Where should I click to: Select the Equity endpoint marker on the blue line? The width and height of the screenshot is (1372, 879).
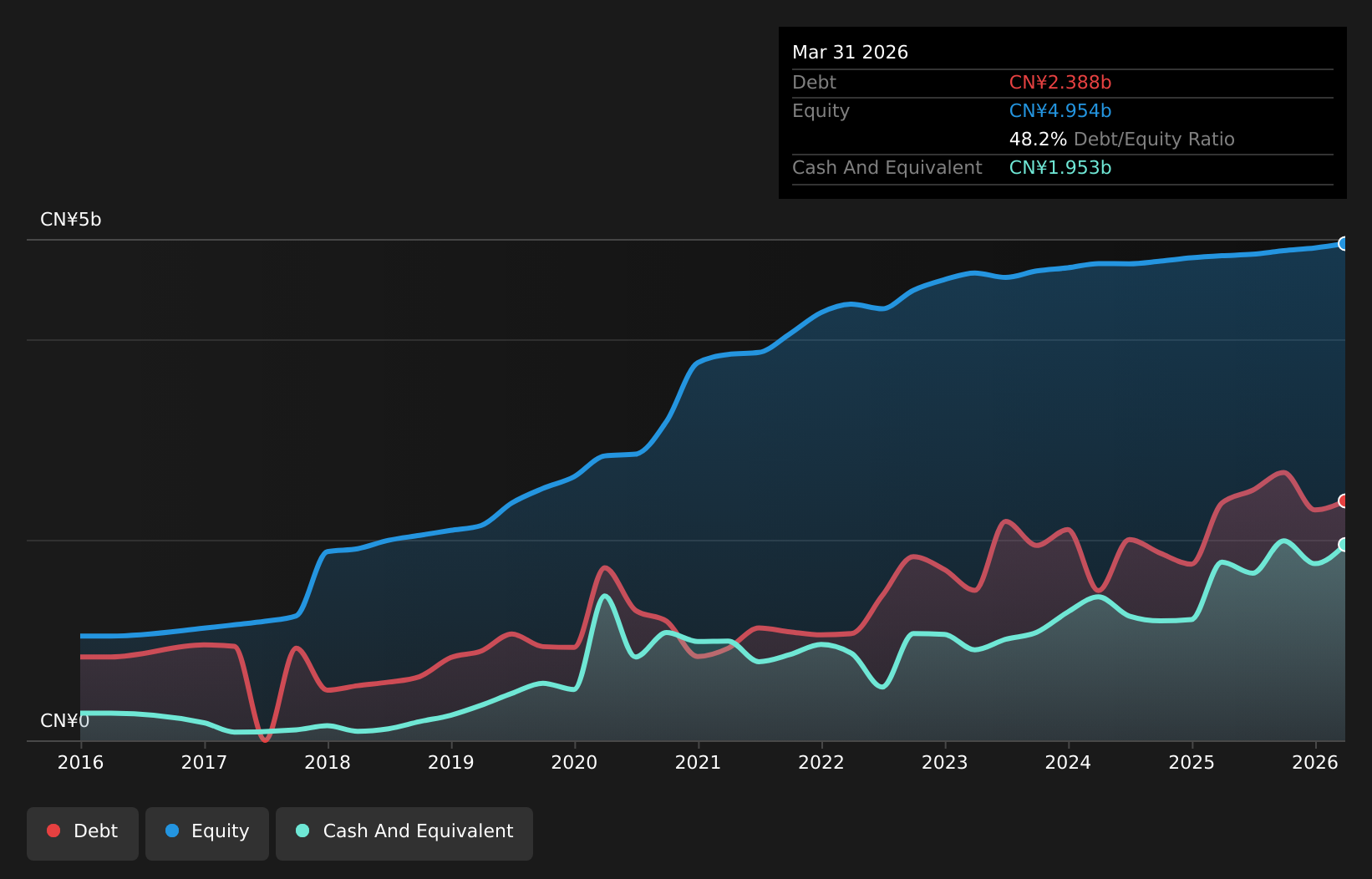1344,244
